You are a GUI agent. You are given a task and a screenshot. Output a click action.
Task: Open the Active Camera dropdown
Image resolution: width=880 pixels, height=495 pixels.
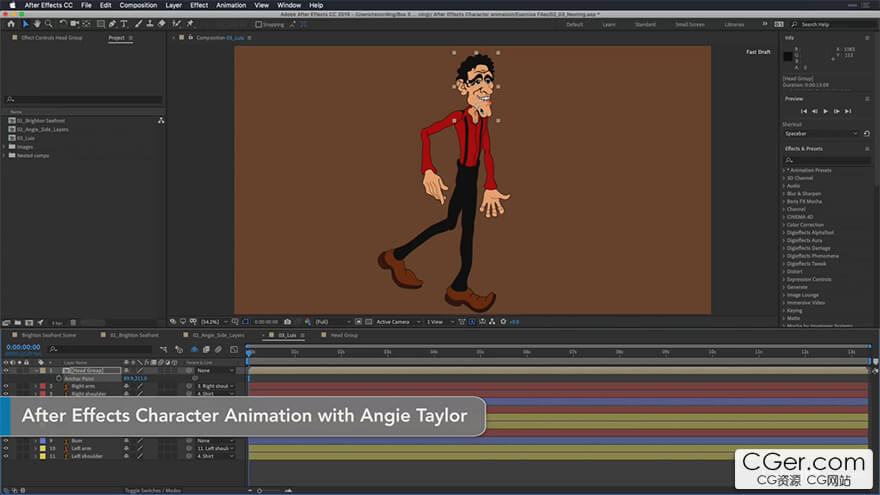pyautogui.click(x=397, y=322)
